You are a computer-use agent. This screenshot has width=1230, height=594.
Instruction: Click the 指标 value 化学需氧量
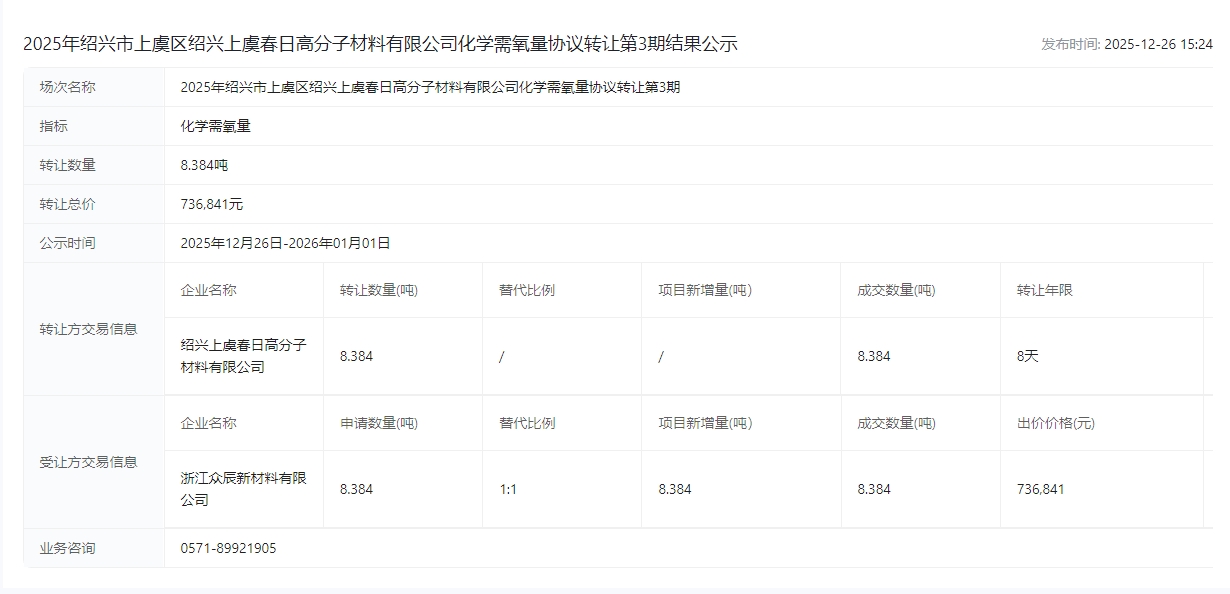click(215, 126)
